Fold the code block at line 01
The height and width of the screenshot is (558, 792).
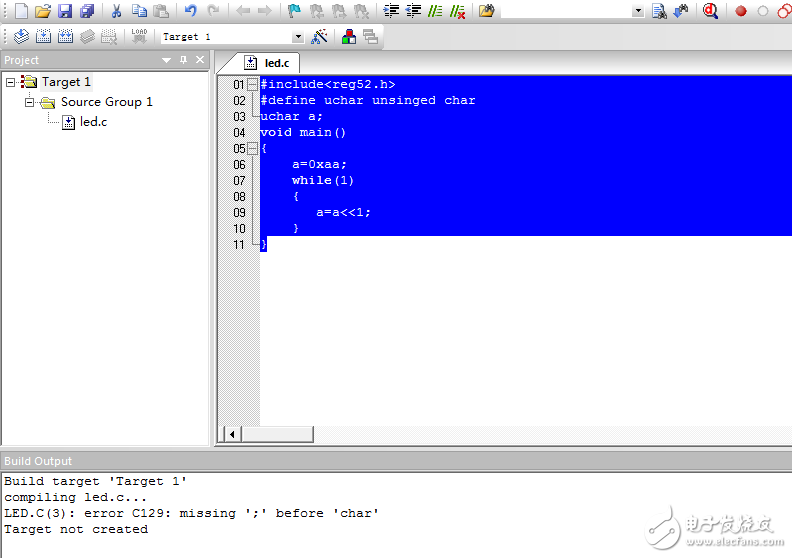pyautogui.click(x=253, y=84)
